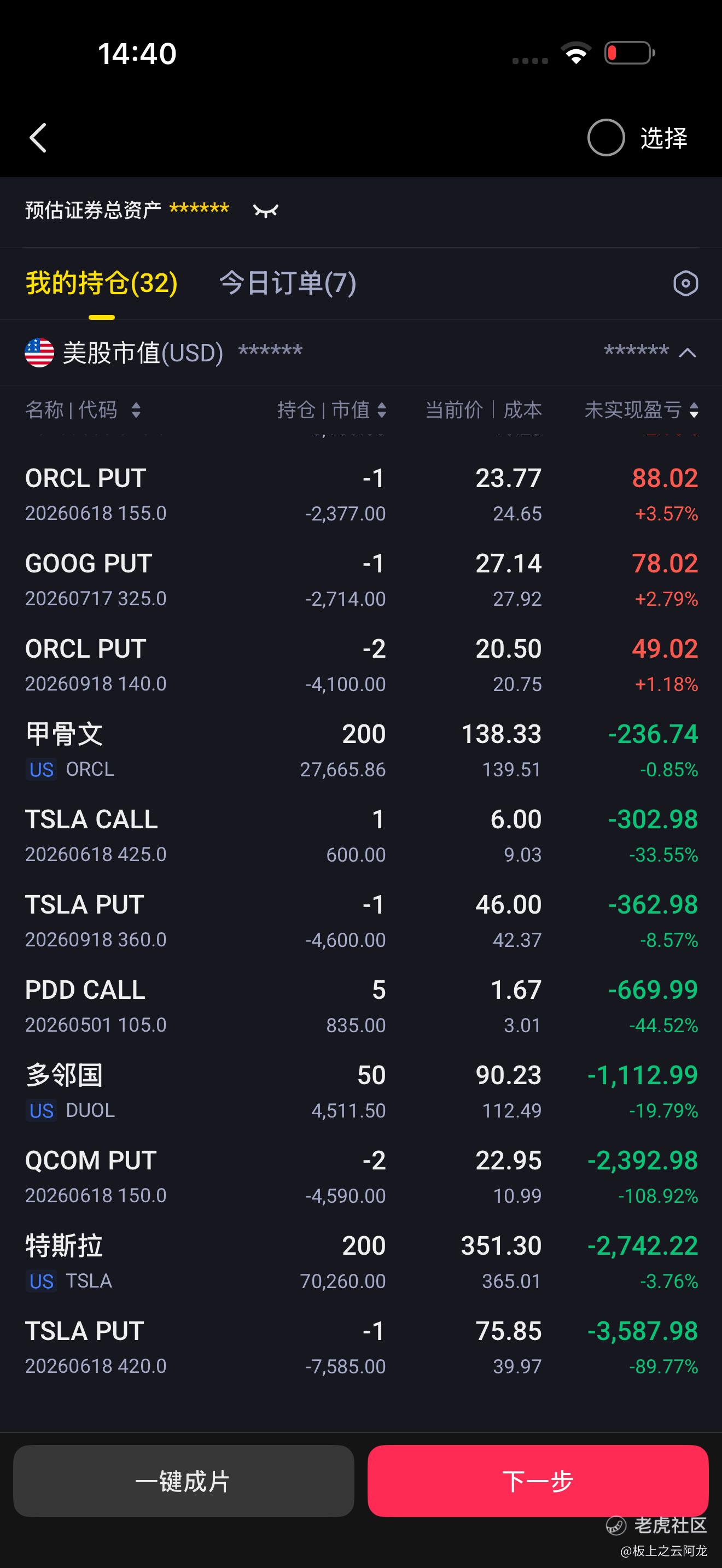The height and width of the screenshot is (1568, 722).
Task: Switch to 我的持仓(32) tab
Action: 101,284
